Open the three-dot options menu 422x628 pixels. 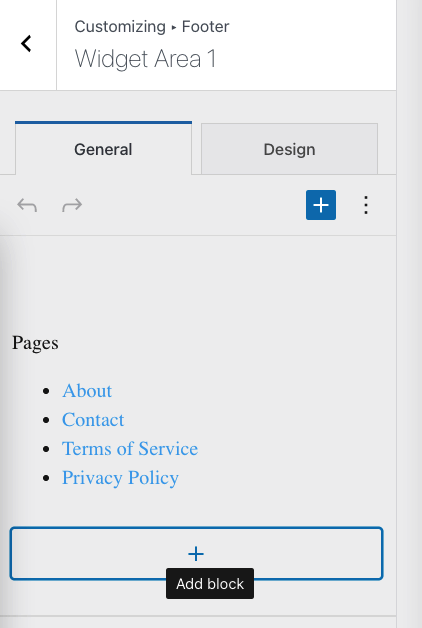point(366,205)
